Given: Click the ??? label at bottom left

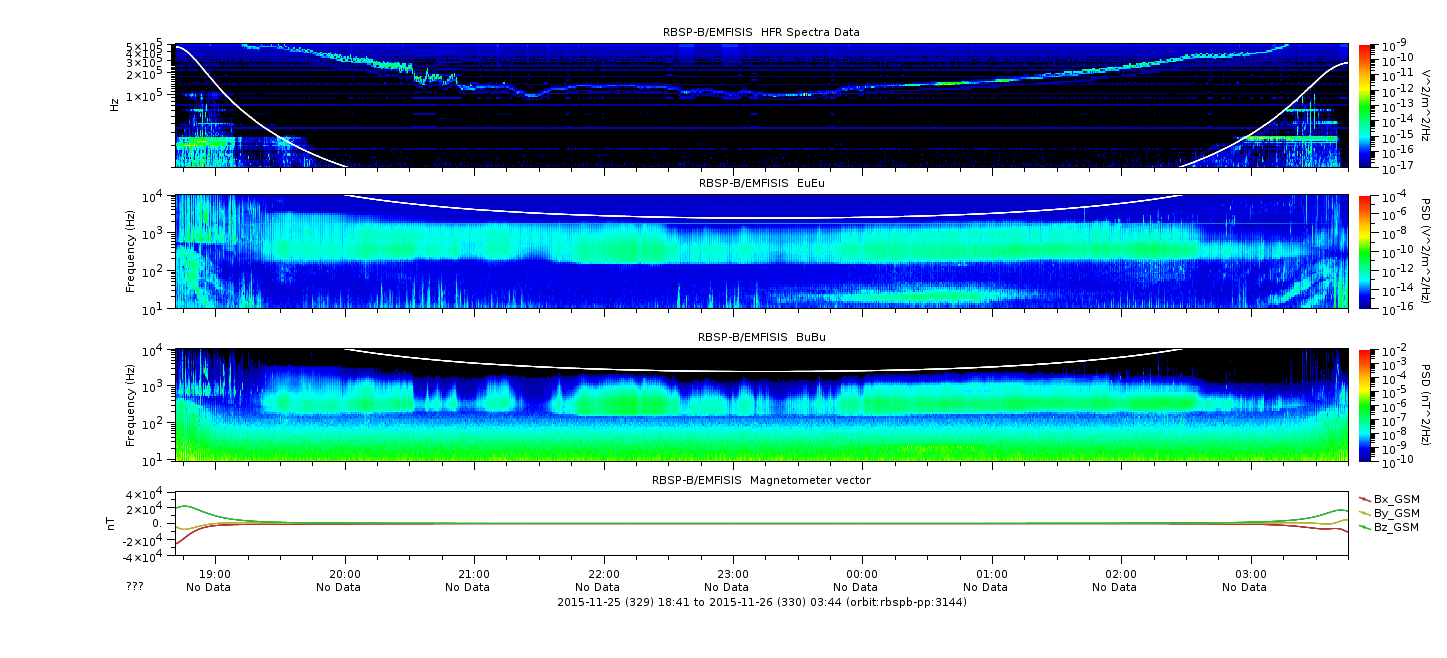Looking at the screenshot, I should point(134,587).
